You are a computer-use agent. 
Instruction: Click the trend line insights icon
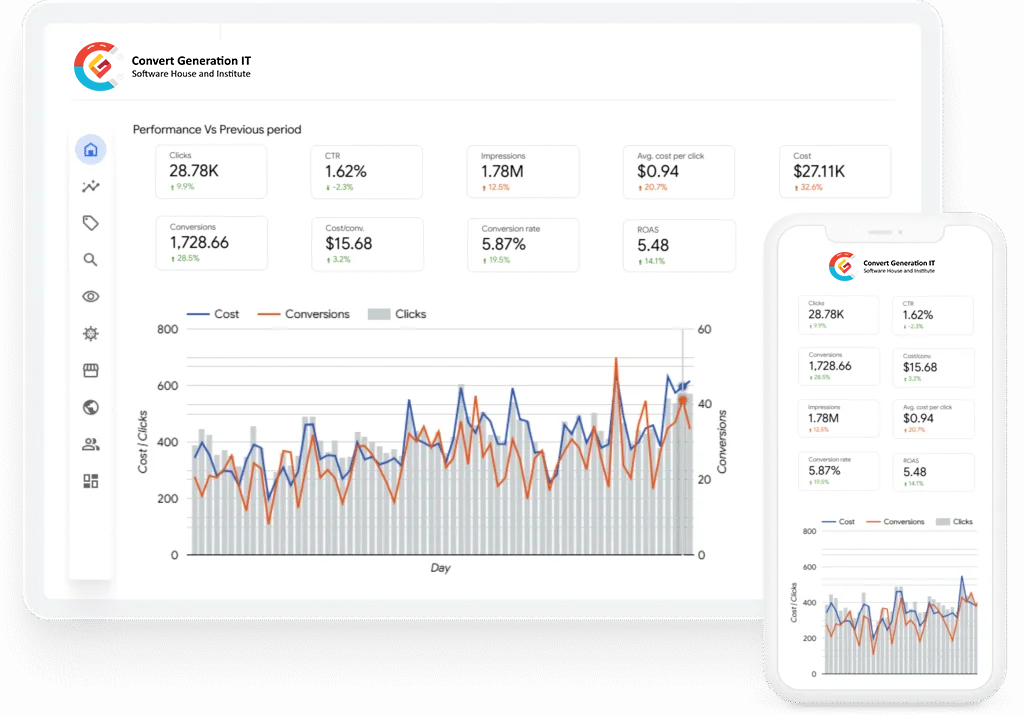(90, 187)
